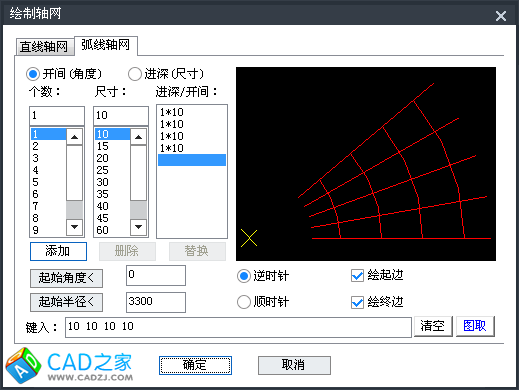This screenshot has height=390, width=519.
Task: Uncheck the 绘起边 checkbox
Action: (x=357, y=276)
